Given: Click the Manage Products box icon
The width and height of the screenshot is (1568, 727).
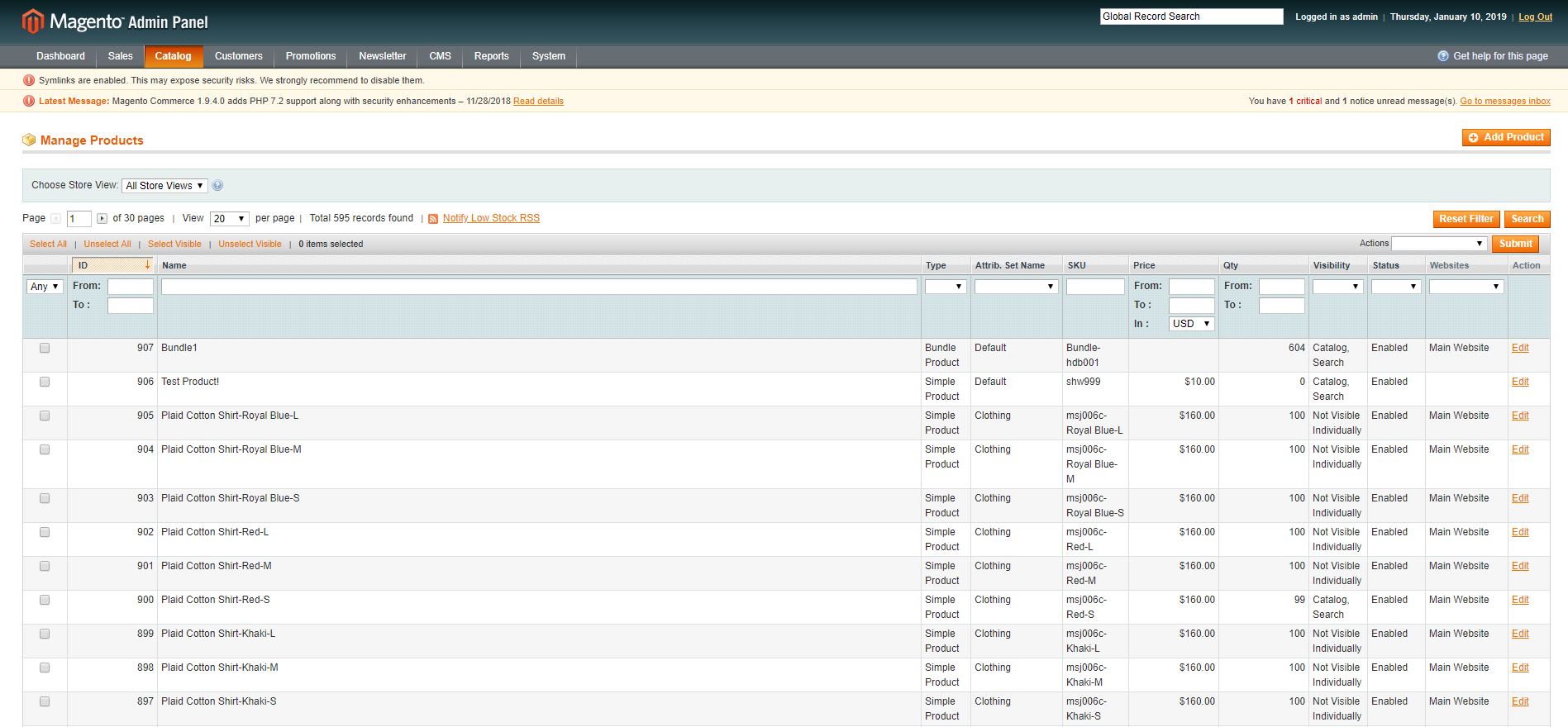Looking at the screenshot, I should pos(29,140).
